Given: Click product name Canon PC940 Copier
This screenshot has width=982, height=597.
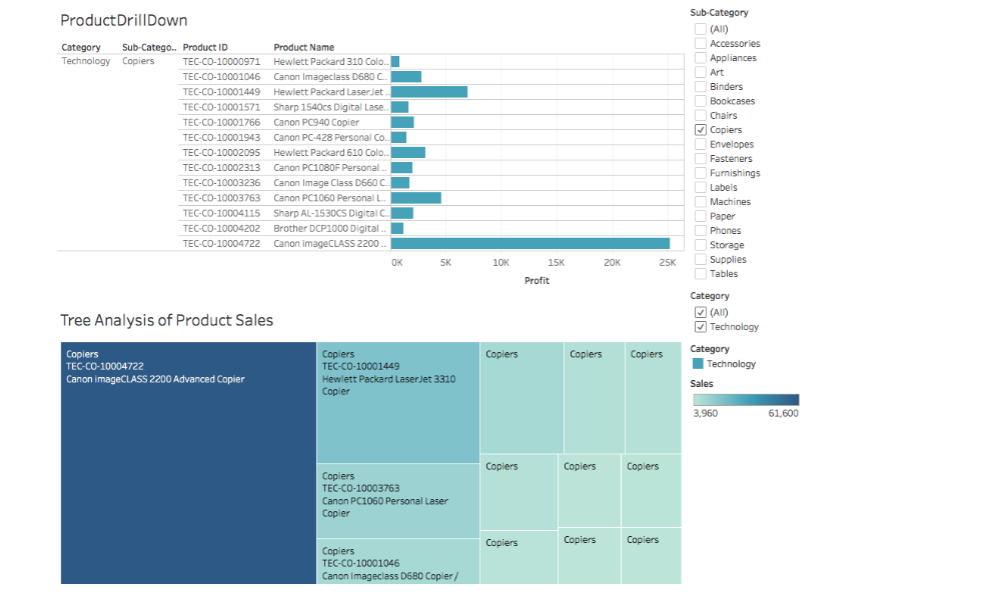Looking at the screenshot, I should coord(316,122).
